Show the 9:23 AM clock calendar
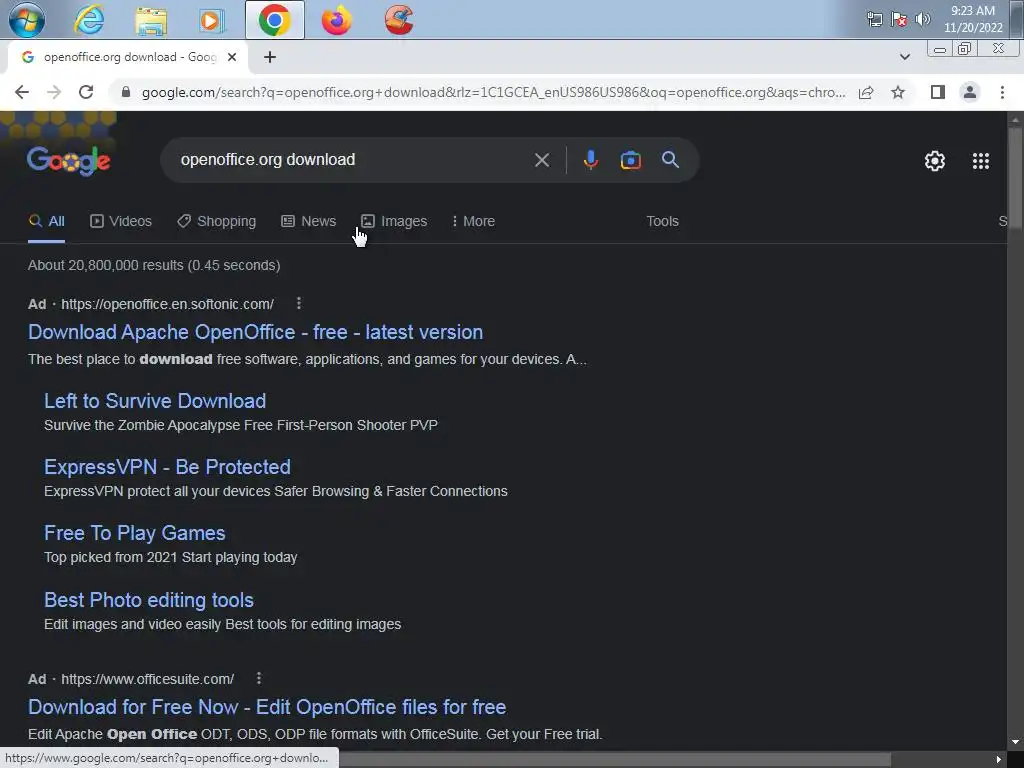This screenshot has height=768, width=1024. pyautogui.click(x=972, y=19)
